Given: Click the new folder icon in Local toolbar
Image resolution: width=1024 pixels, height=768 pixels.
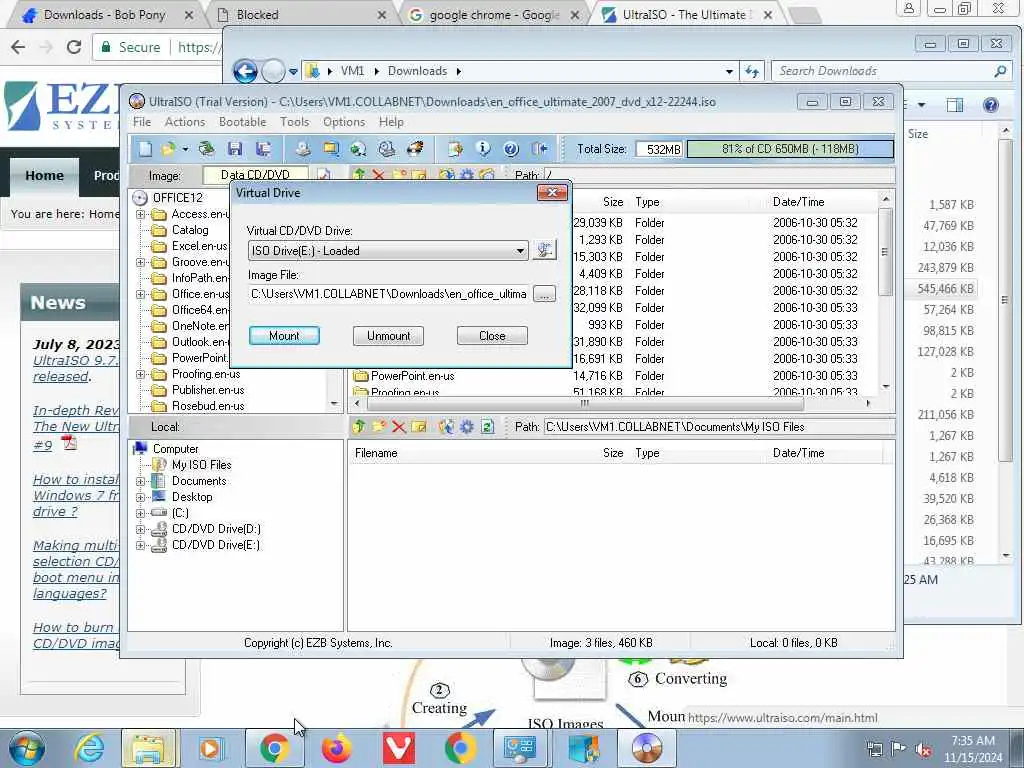Looking at the screenshot, I should (379, 427).
